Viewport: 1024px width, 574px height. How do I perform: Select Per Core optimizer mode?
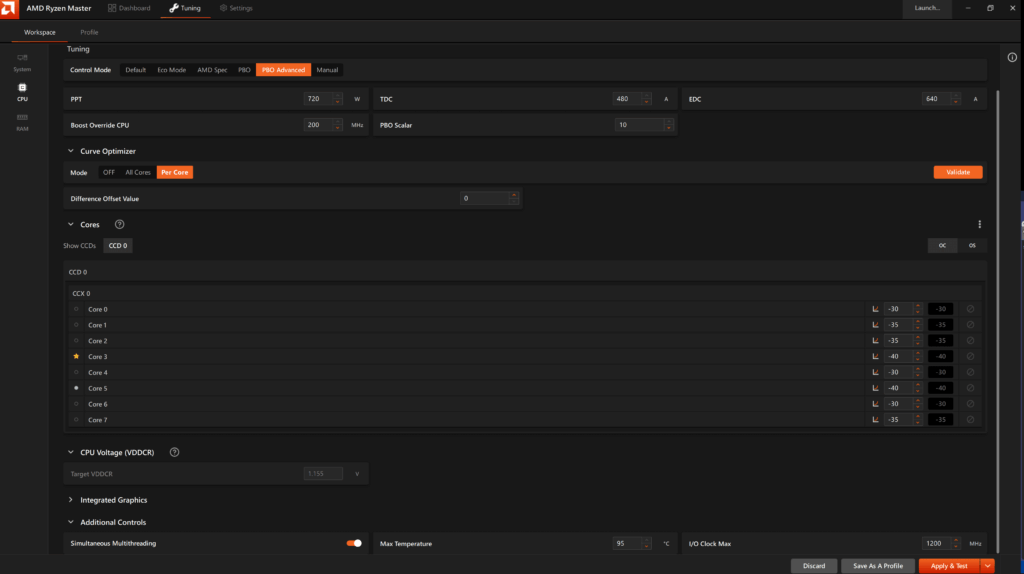pyautogui.click(x=175, y=172)
